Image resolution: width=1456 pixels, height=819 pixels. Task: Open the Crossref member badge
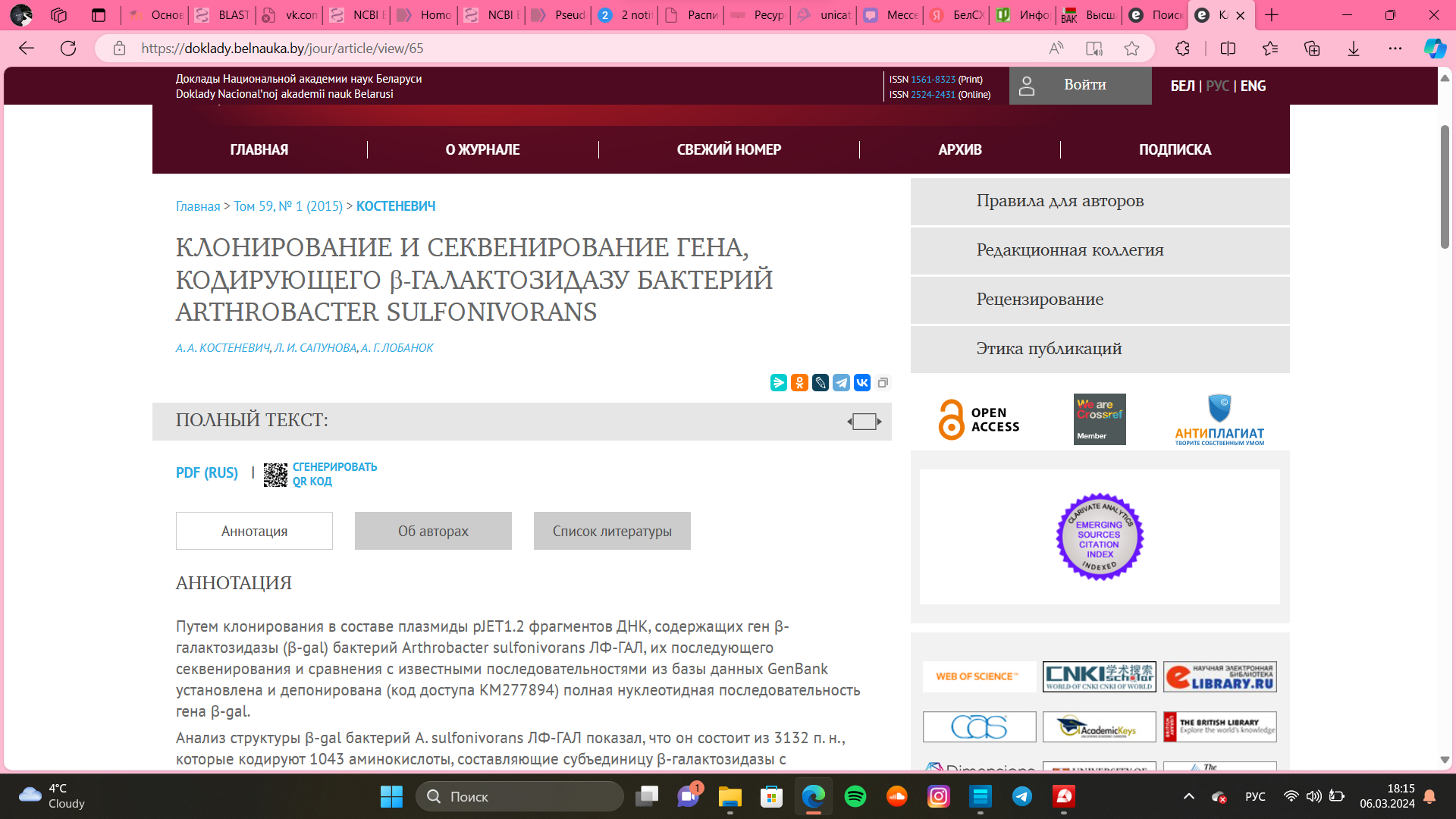pos(1100,419)
